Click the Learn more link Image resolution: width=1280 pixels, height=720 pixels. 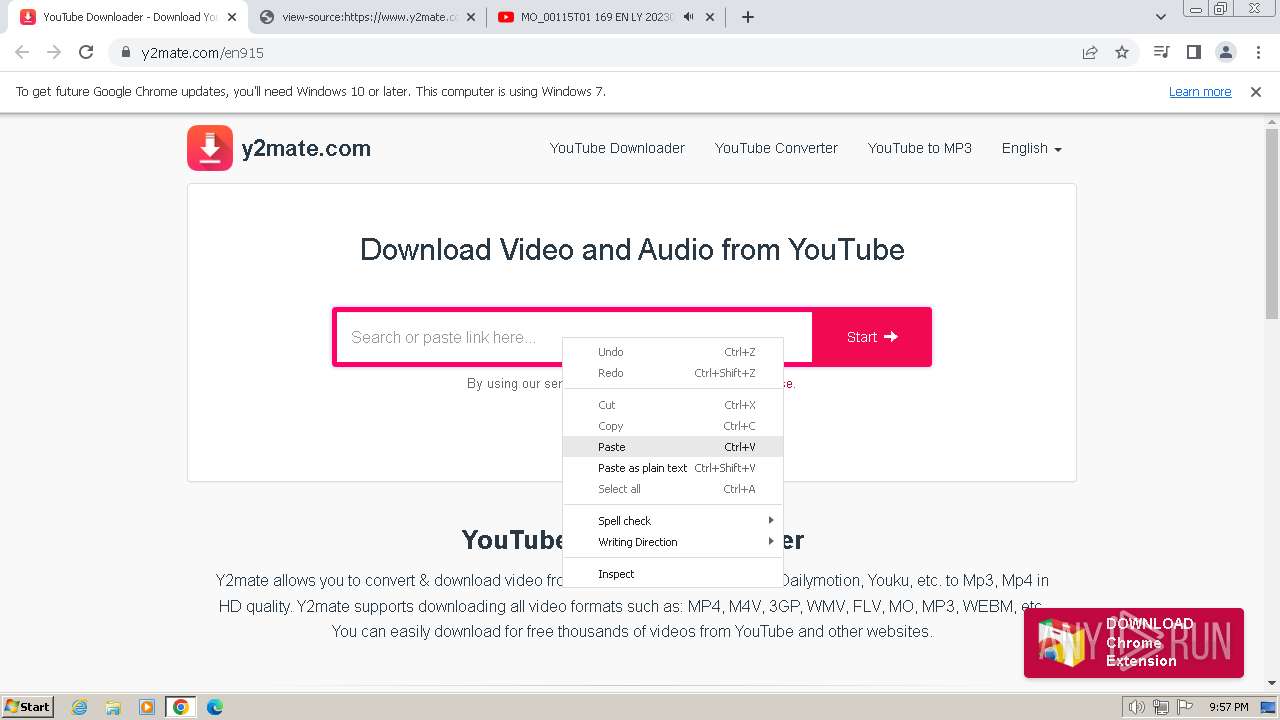[1200, 91]
